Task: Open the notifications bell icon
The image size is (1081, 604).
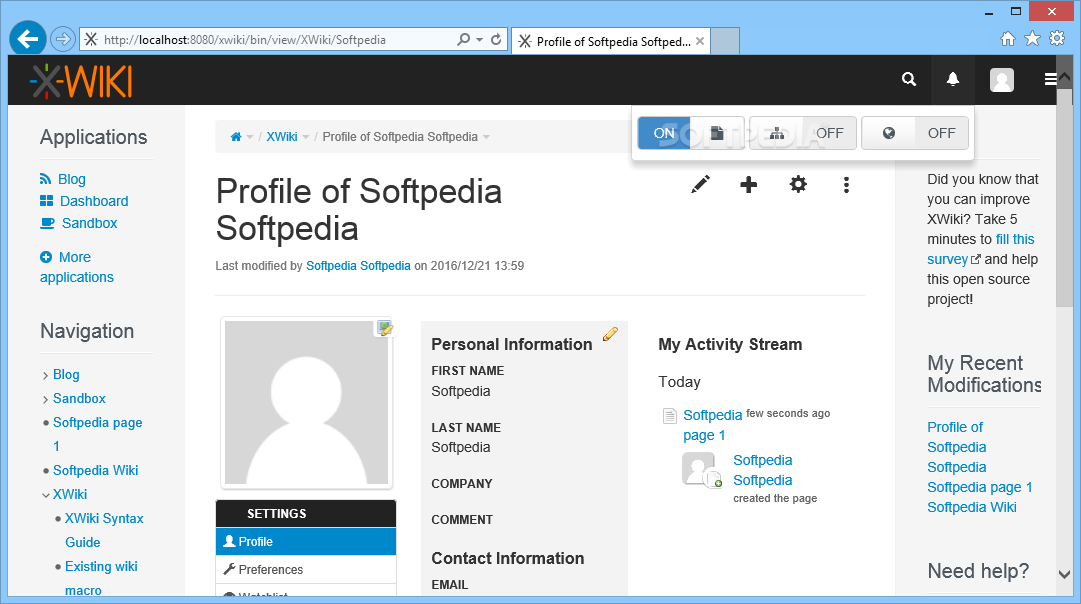Action: (x=952, y=78)
